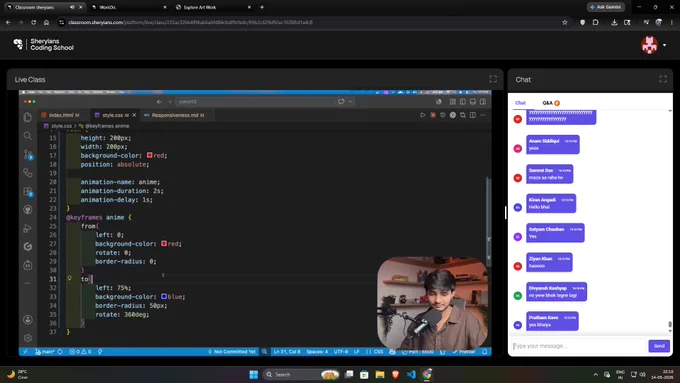680x383 pixels.
Task: Open File Explorer from the taskbar
Action: [380, 374]
